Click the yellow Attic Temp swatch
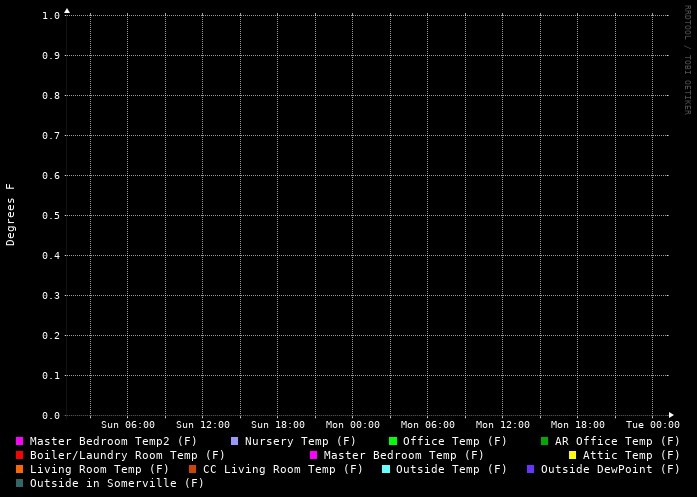Image resolution: width=697 pixels, height=497 pixels. pos(572,455)
